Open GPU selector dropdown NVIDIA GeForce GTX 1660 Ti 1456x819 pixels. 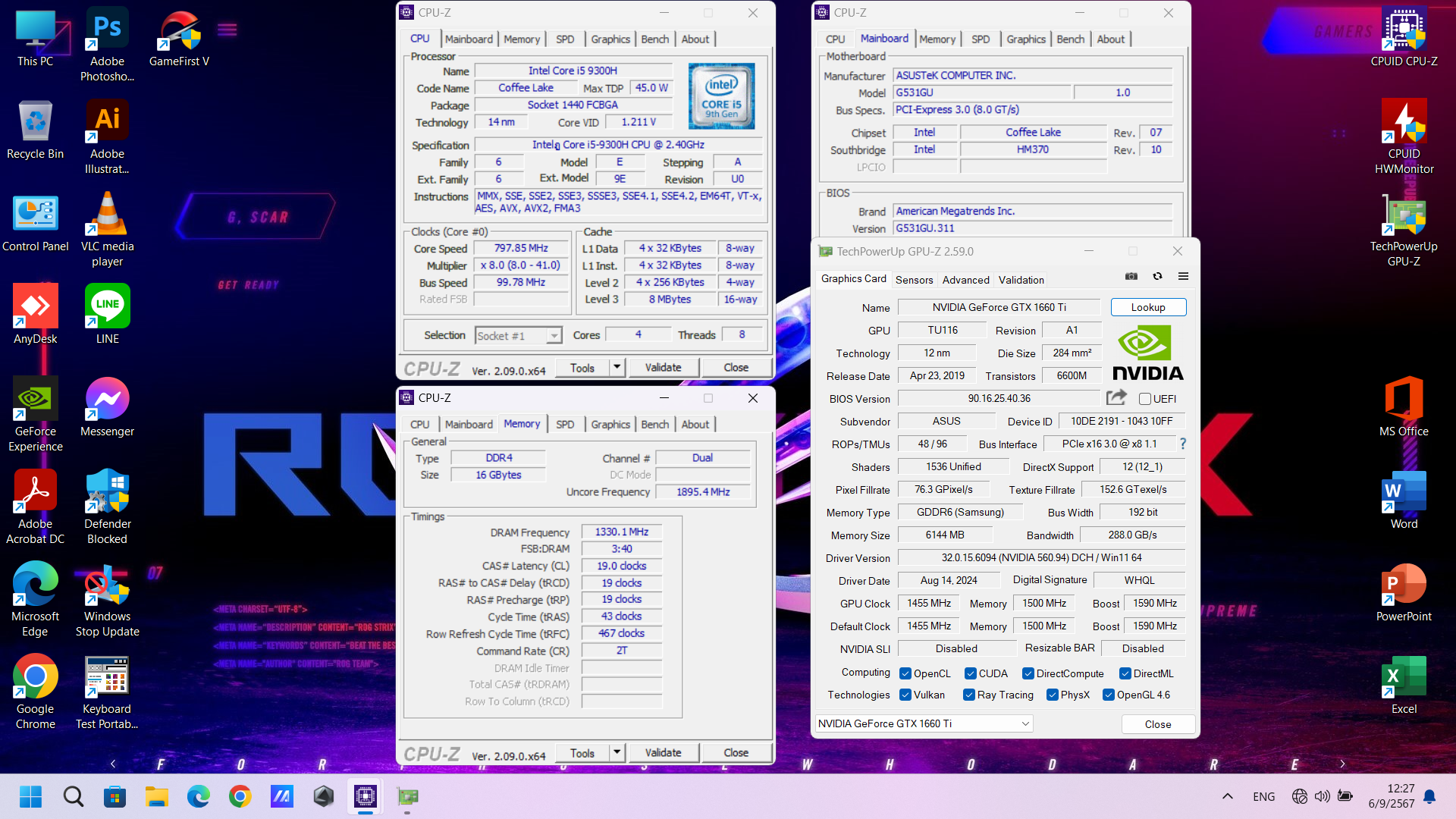click(x=924, y=723)
